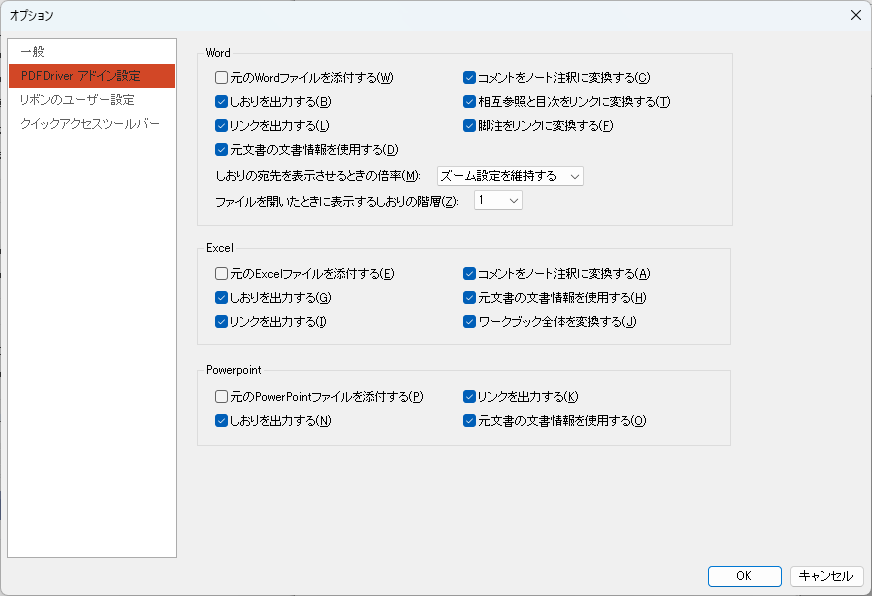
Task: Toggle 脚注をリンクに変換する(F) checkbox
Action: [469, 125]
